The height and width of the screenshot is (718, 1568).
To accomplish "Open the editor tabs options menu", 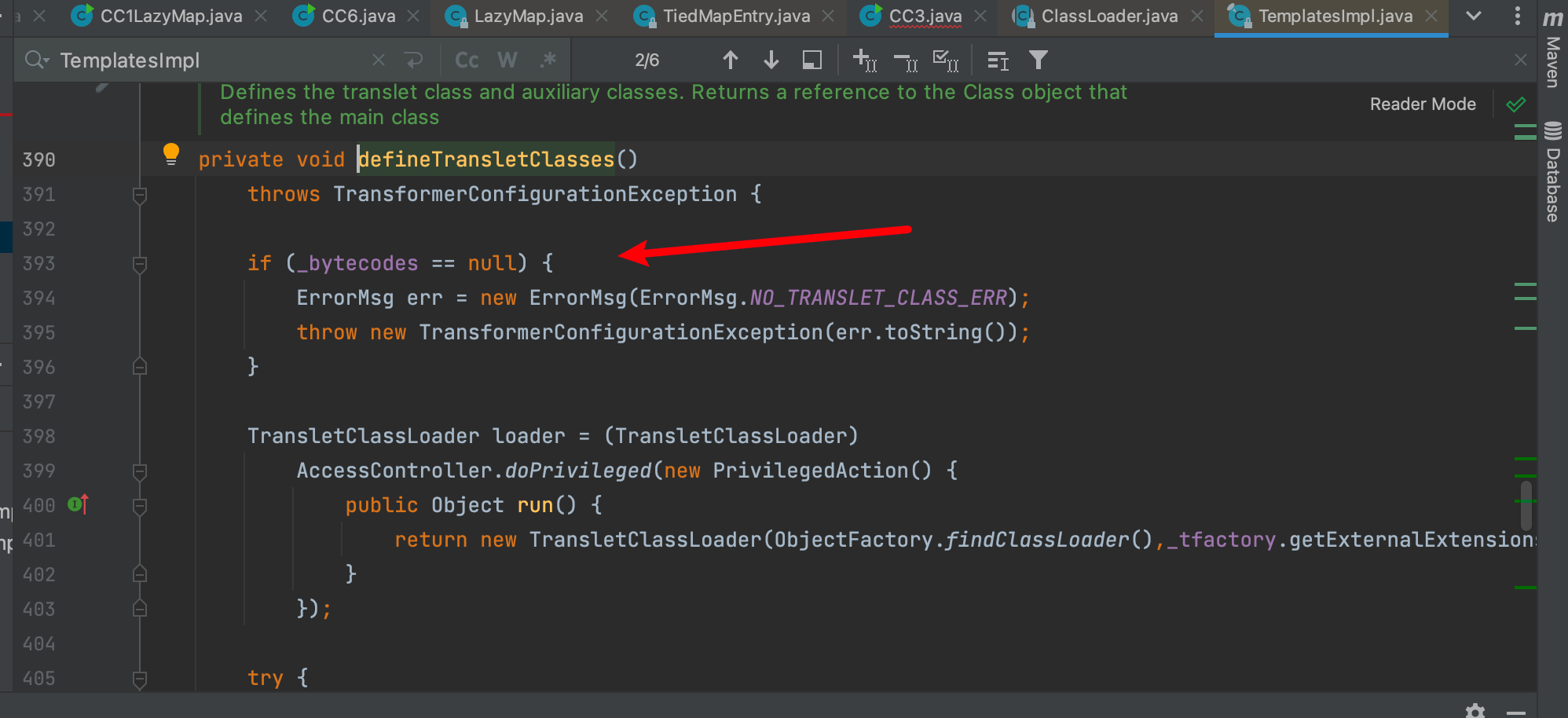I will 1518,16.
